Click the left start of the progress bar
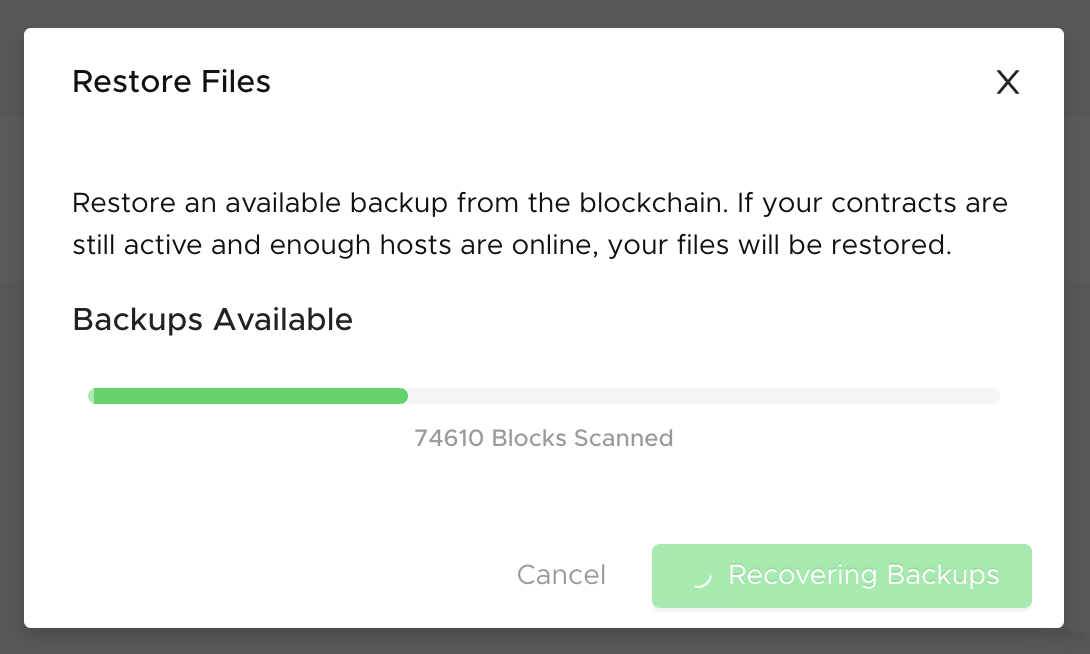Viewport: 1090px width, 654px height. tap(94, 396)
